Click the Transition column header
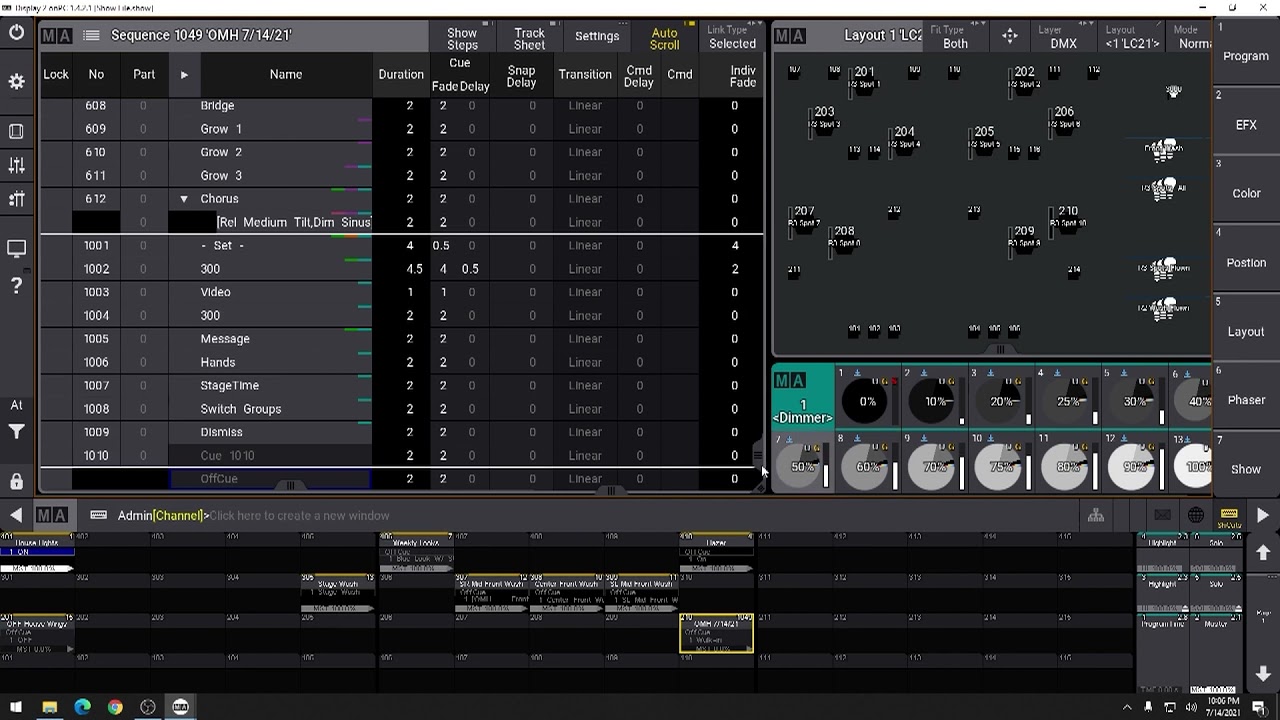Image resolution: width=1280 pixels, height=720 pixels. [x=585, y=74]
